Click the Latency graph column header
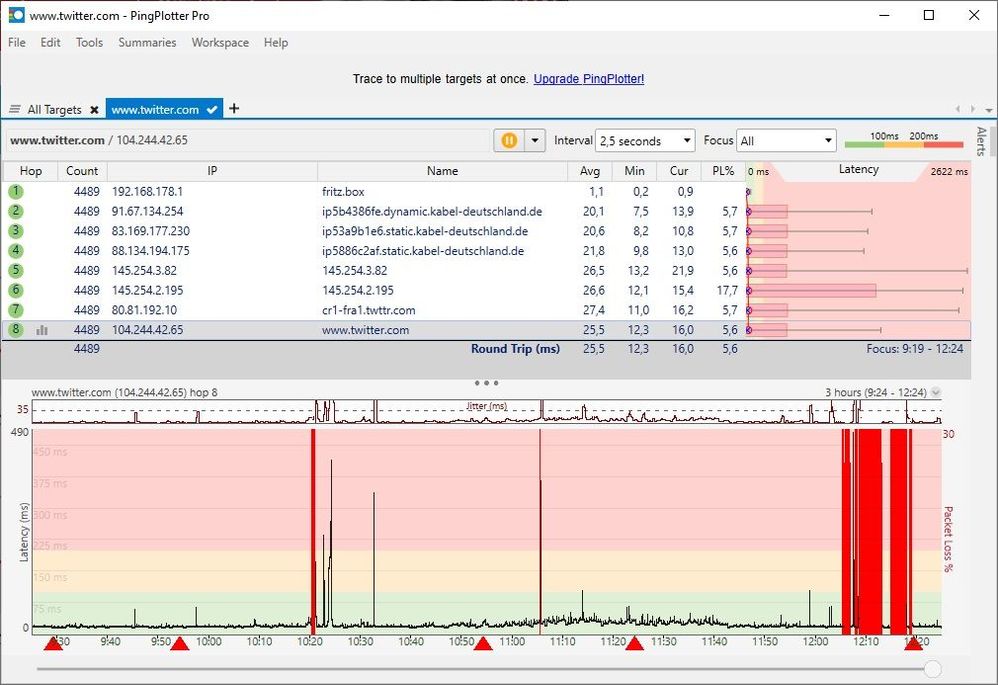 coord(859,169)
